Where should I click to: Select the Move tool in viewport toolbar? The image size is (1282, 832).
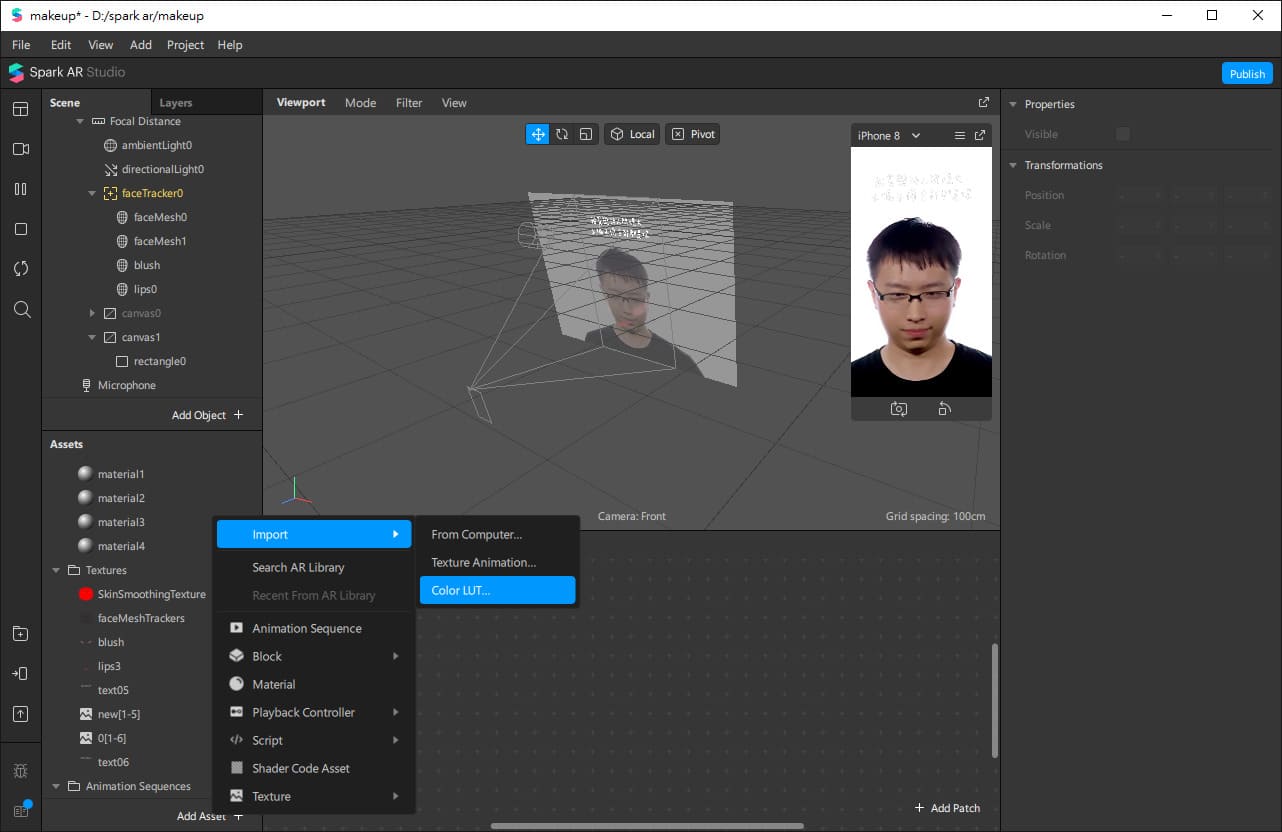[538, 134]
